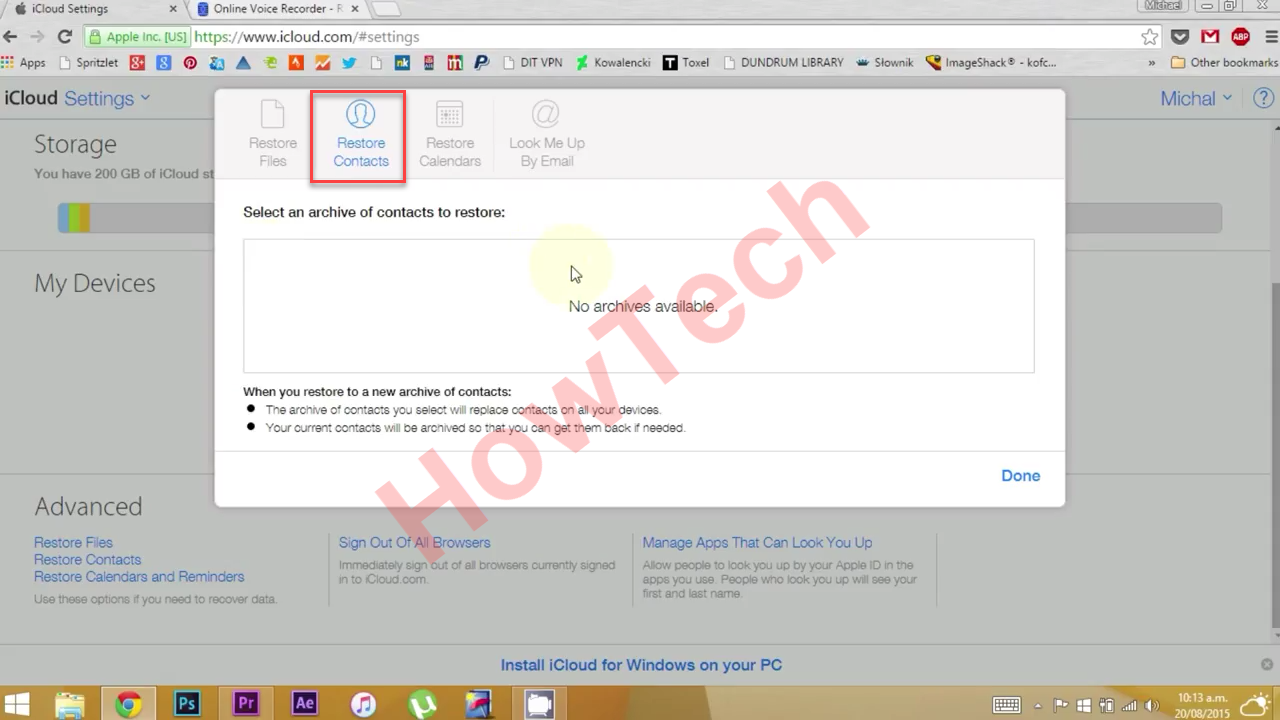The image size is (1280, 720).
Task: Reload the current page
Action: click(x=65, y=37)
